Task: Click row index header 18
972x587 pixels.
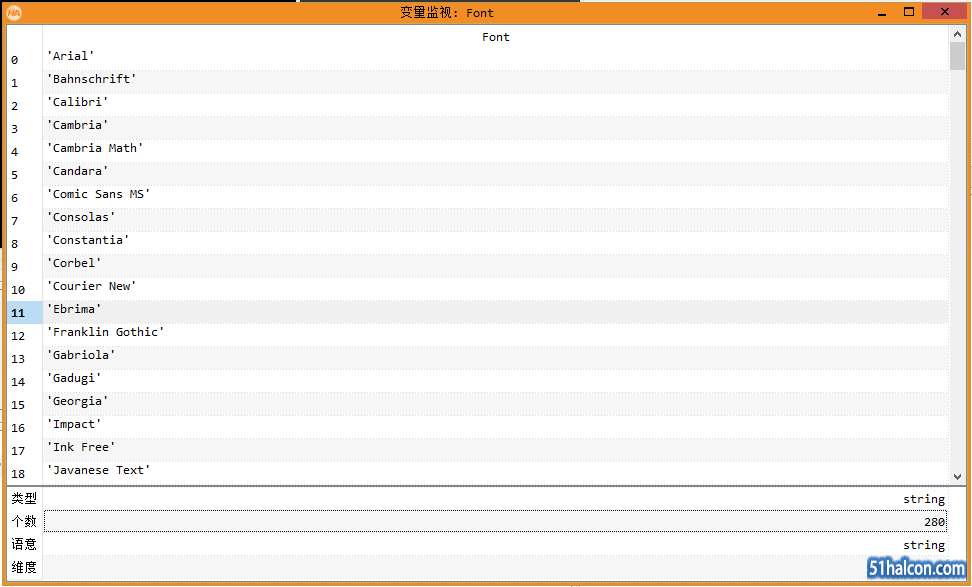Action: [x=25, y=473]
